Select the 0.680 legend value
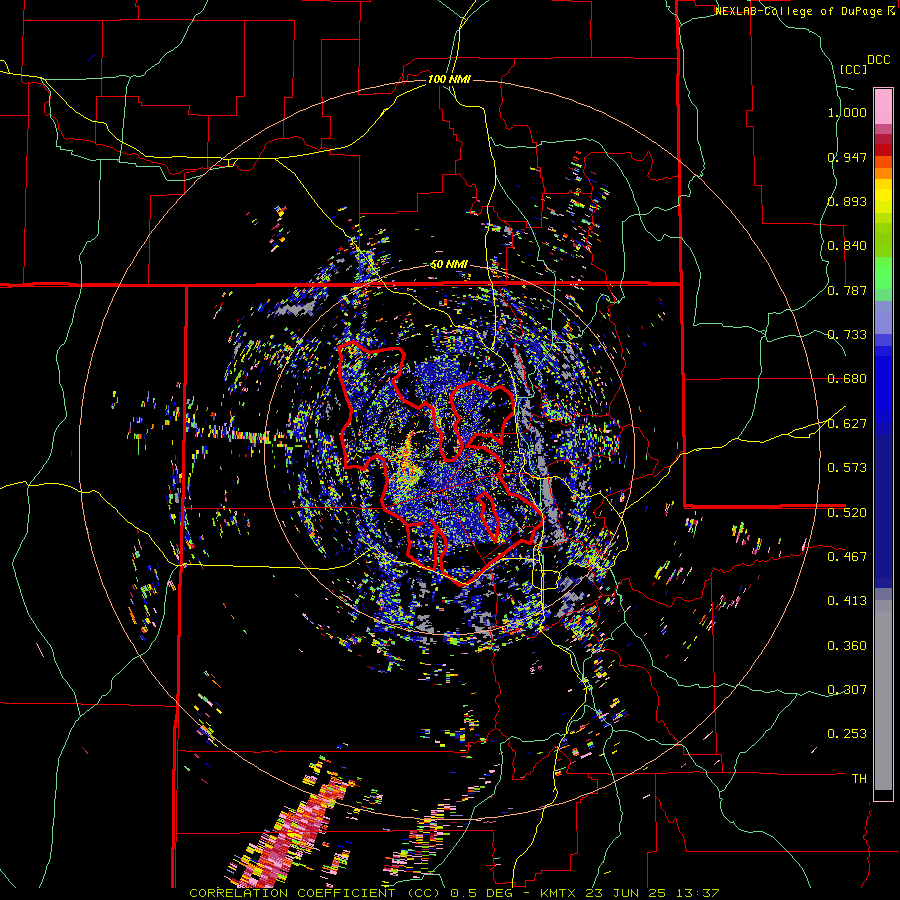 847,379
